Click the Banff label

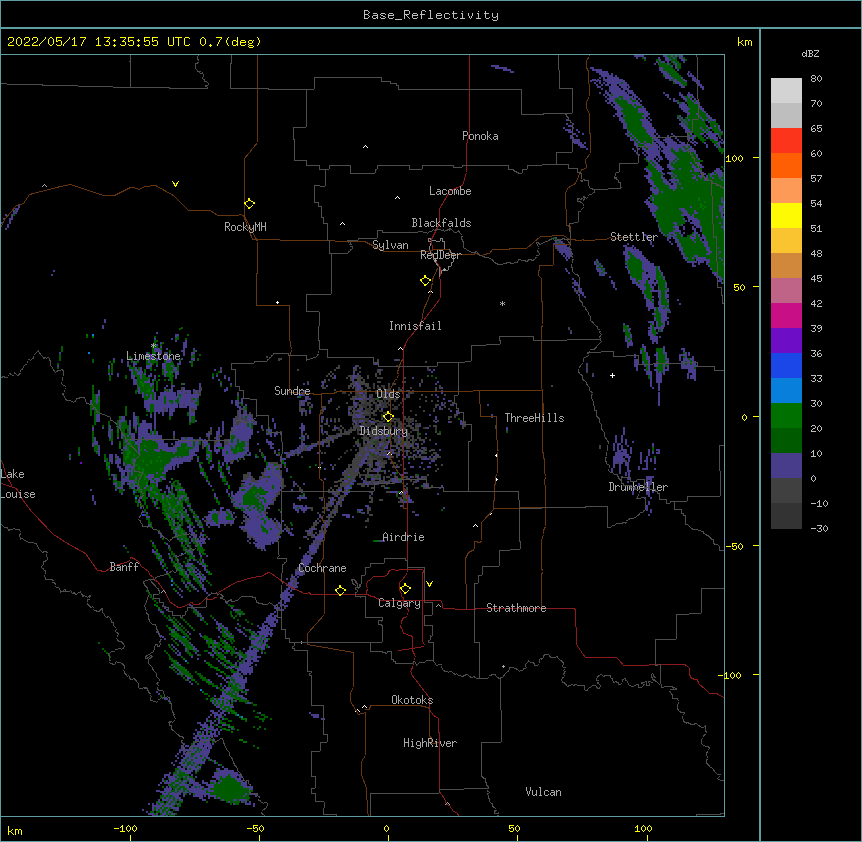pyautogui.click(x=124, y=567)
